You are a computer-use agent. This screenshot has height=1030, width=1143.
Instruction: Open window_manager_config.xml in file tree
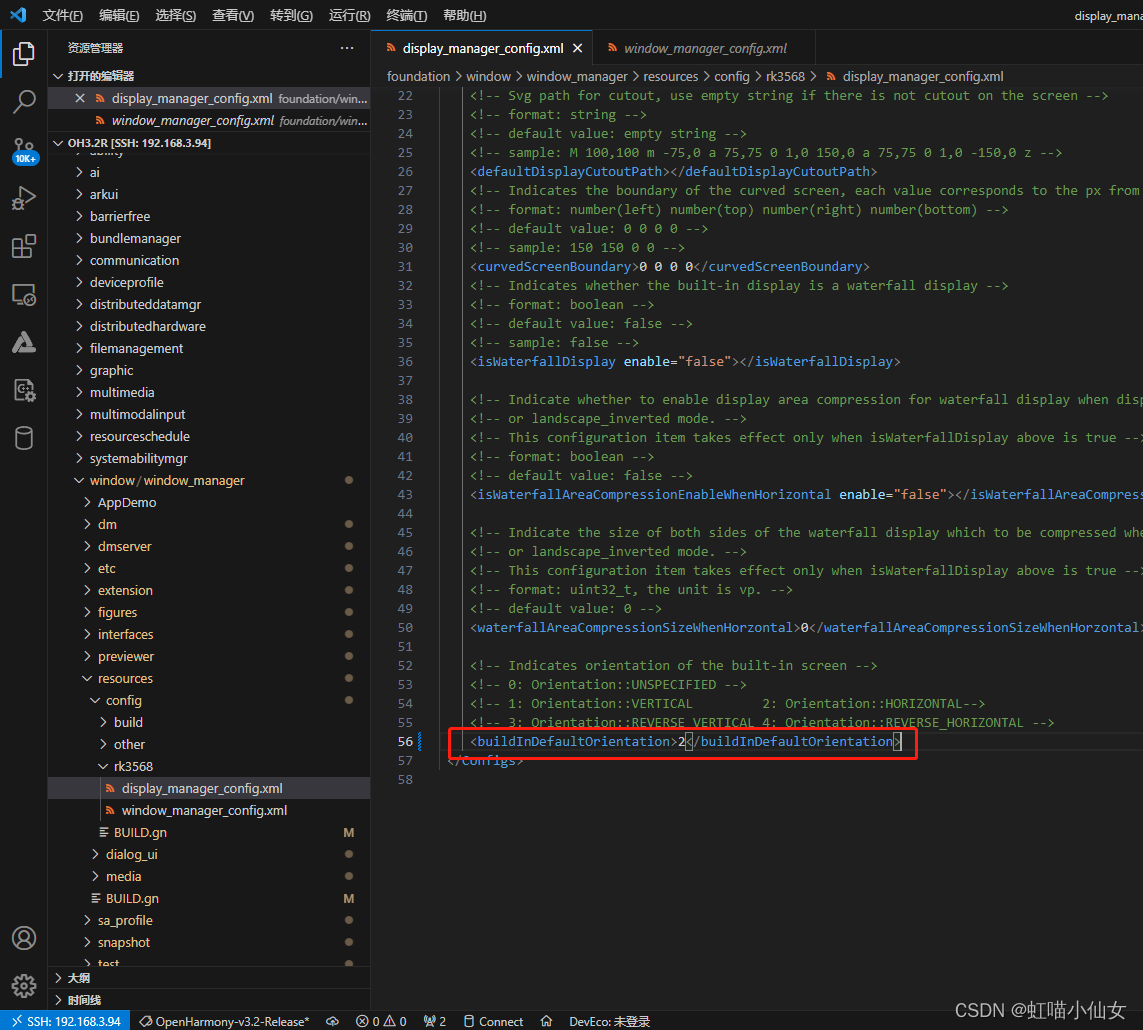(208, 810)
